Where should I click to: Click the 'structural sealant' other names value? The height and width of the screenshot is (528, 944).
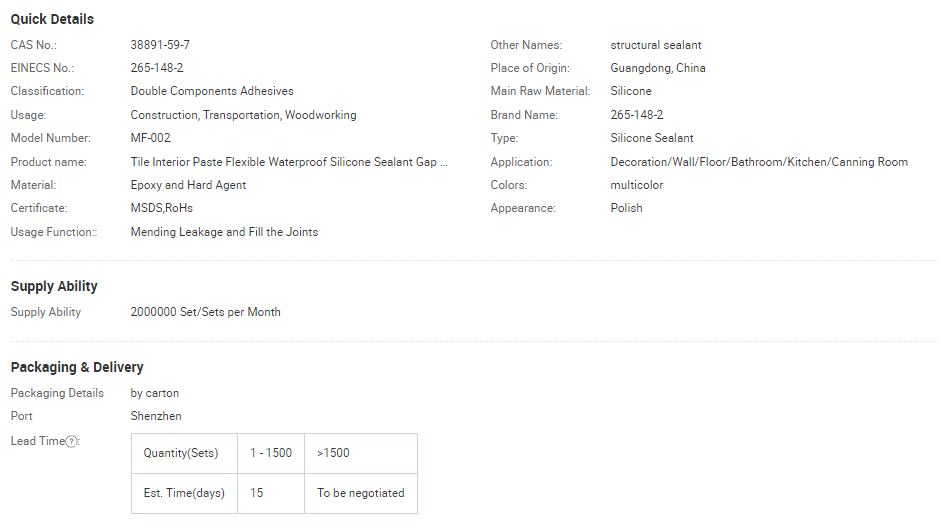[655, 45]
